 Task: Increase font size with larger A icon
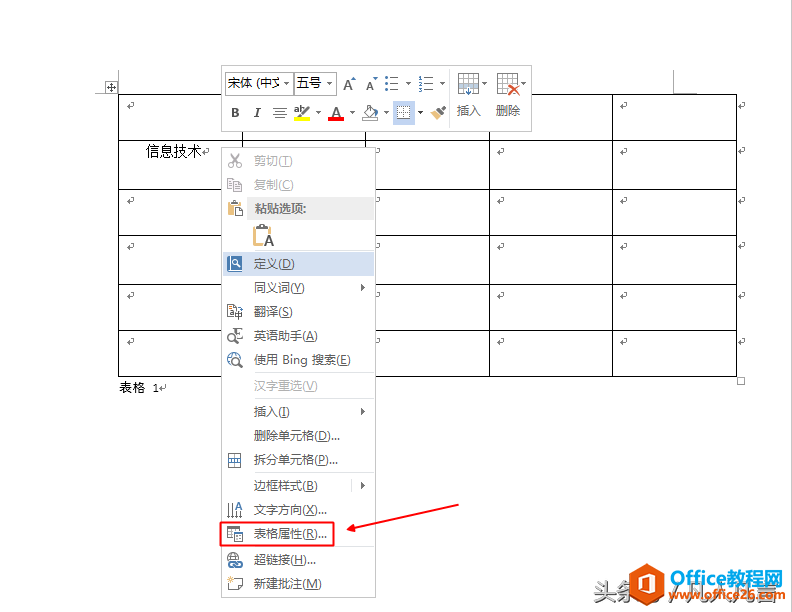pyautogui.click(x=349, y=84)
